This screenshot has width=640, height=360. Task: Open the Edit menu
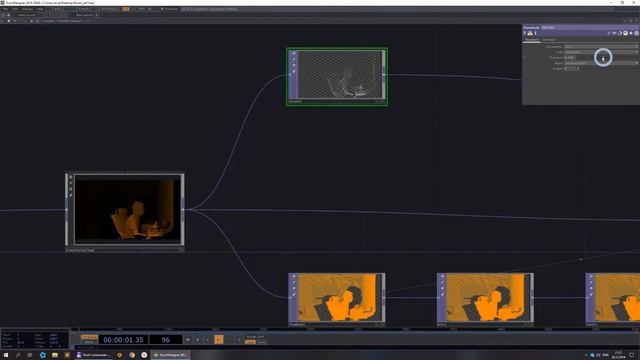point(15,9)
